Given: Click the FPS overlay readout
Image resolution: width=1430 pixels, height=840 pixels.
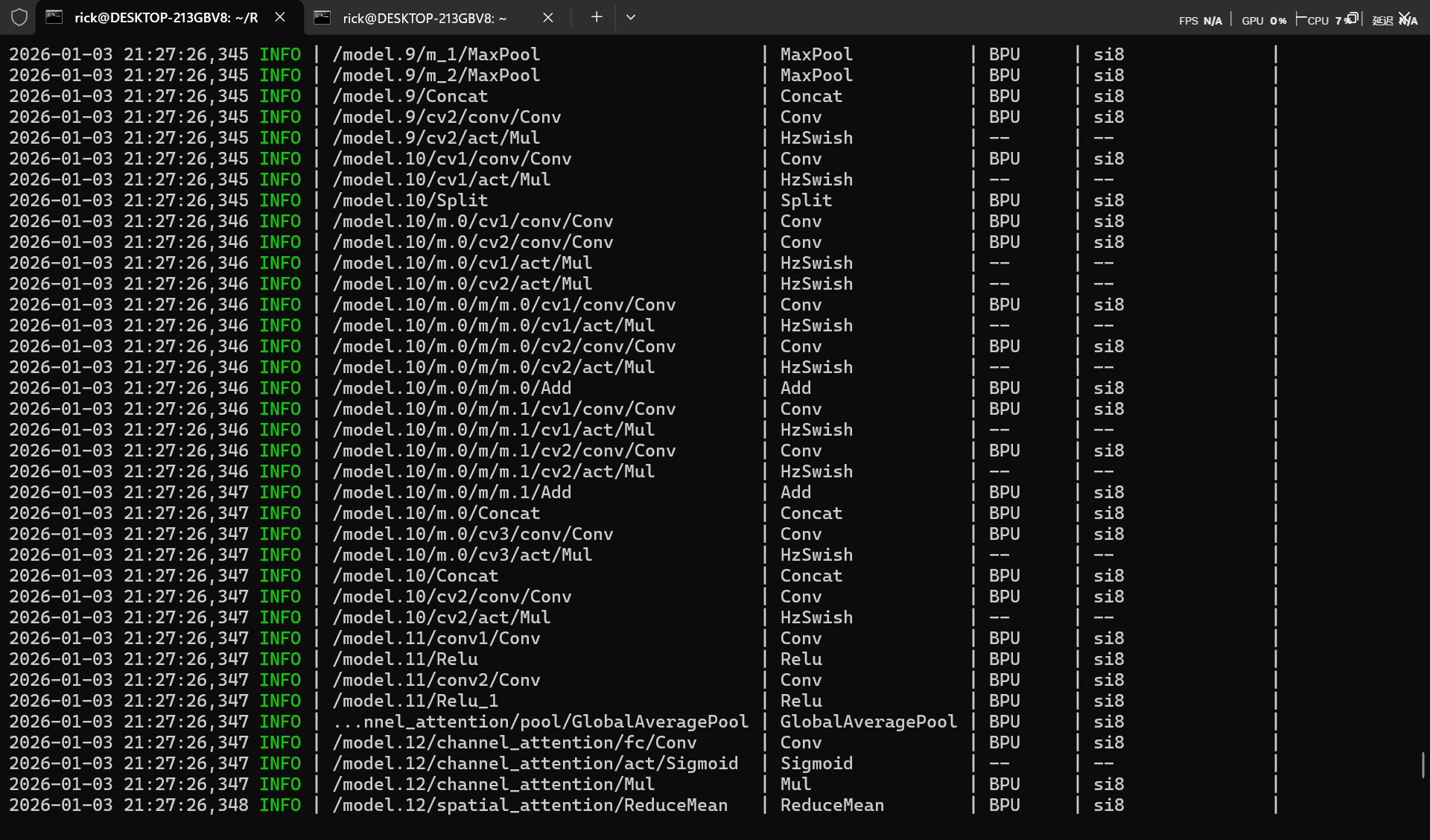Looking at the screenshot, I should click(x=1200, y=21).
